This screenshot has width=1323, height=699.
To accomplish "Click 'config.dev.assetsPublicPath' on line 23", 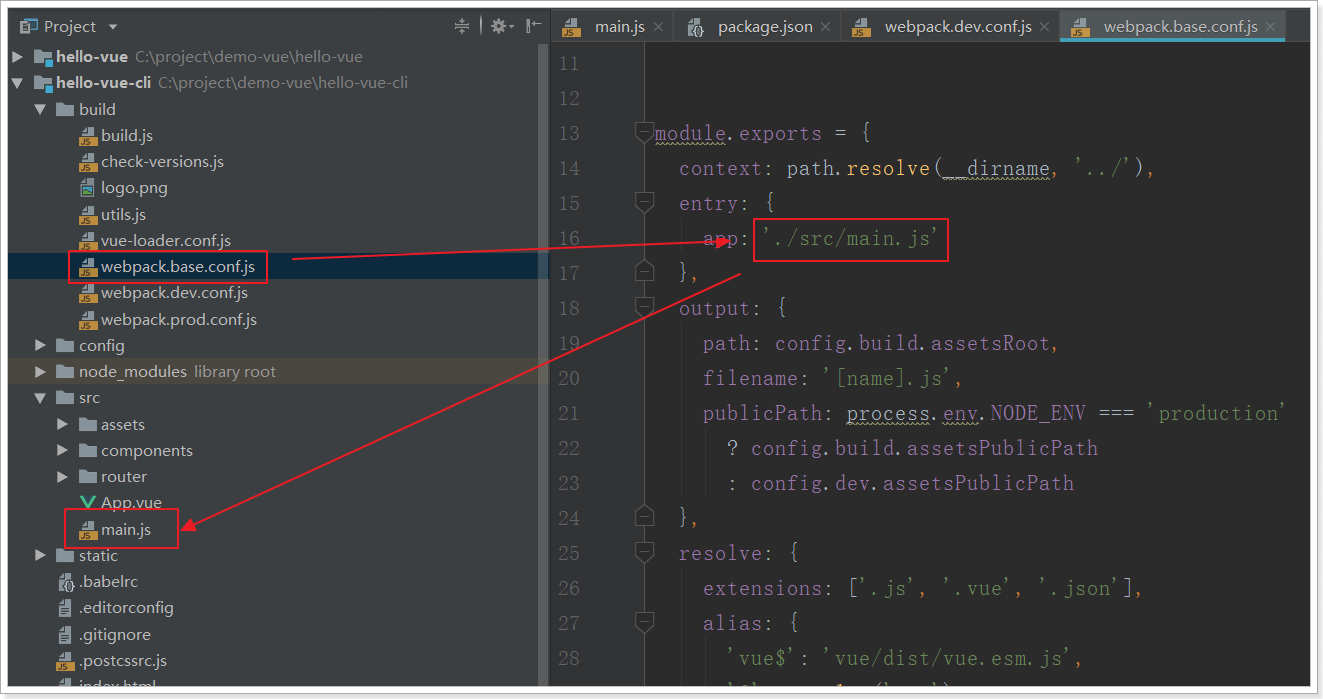I will (912, 483).
